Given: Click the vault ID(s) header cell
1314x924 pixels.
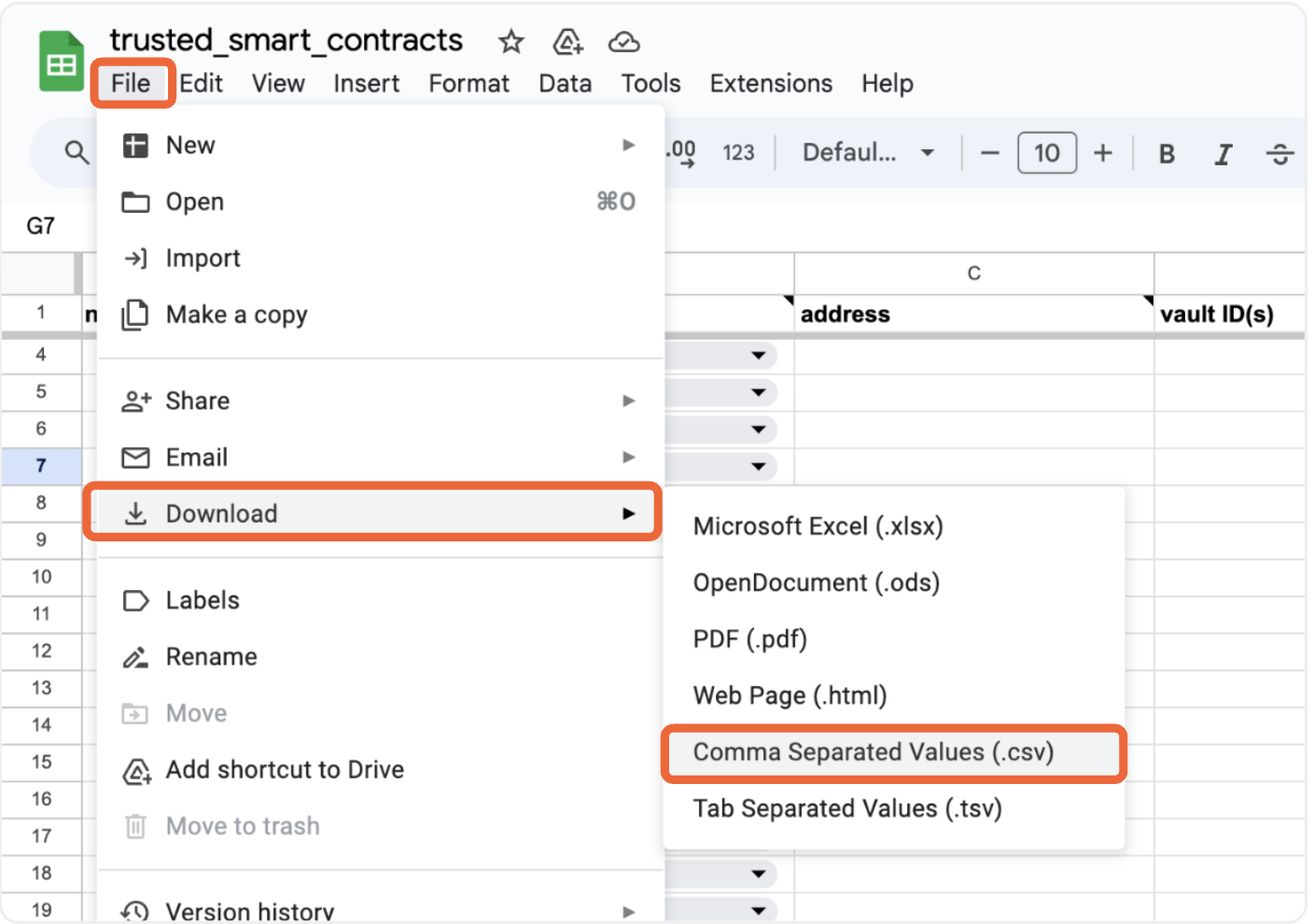Looking at the screenshot, I should 1230,315.
